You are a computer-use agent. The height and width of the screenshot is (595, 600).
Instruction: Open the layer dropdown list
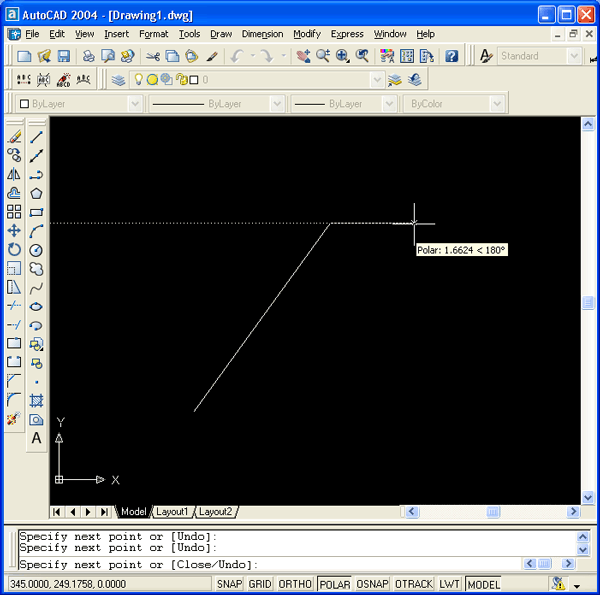377,79
